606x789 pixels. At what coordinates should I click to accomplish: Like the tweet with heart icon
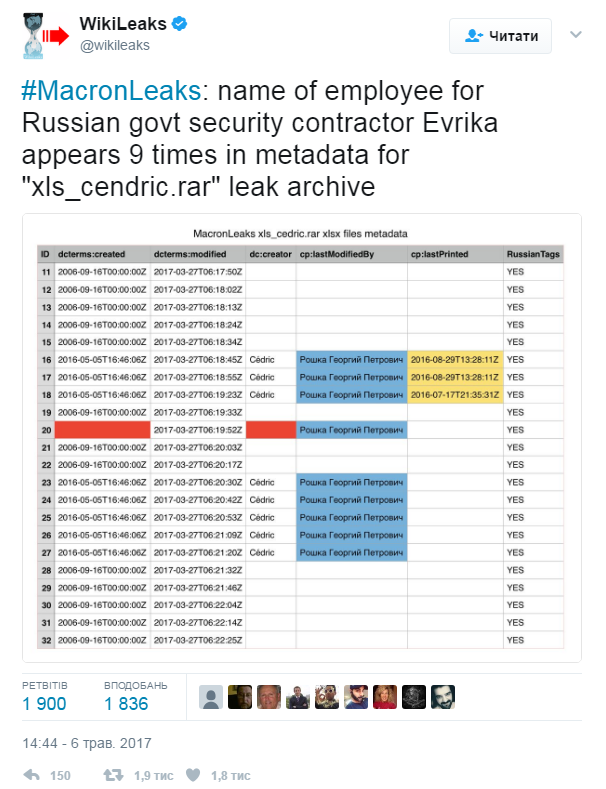click(x=195, y=775)
